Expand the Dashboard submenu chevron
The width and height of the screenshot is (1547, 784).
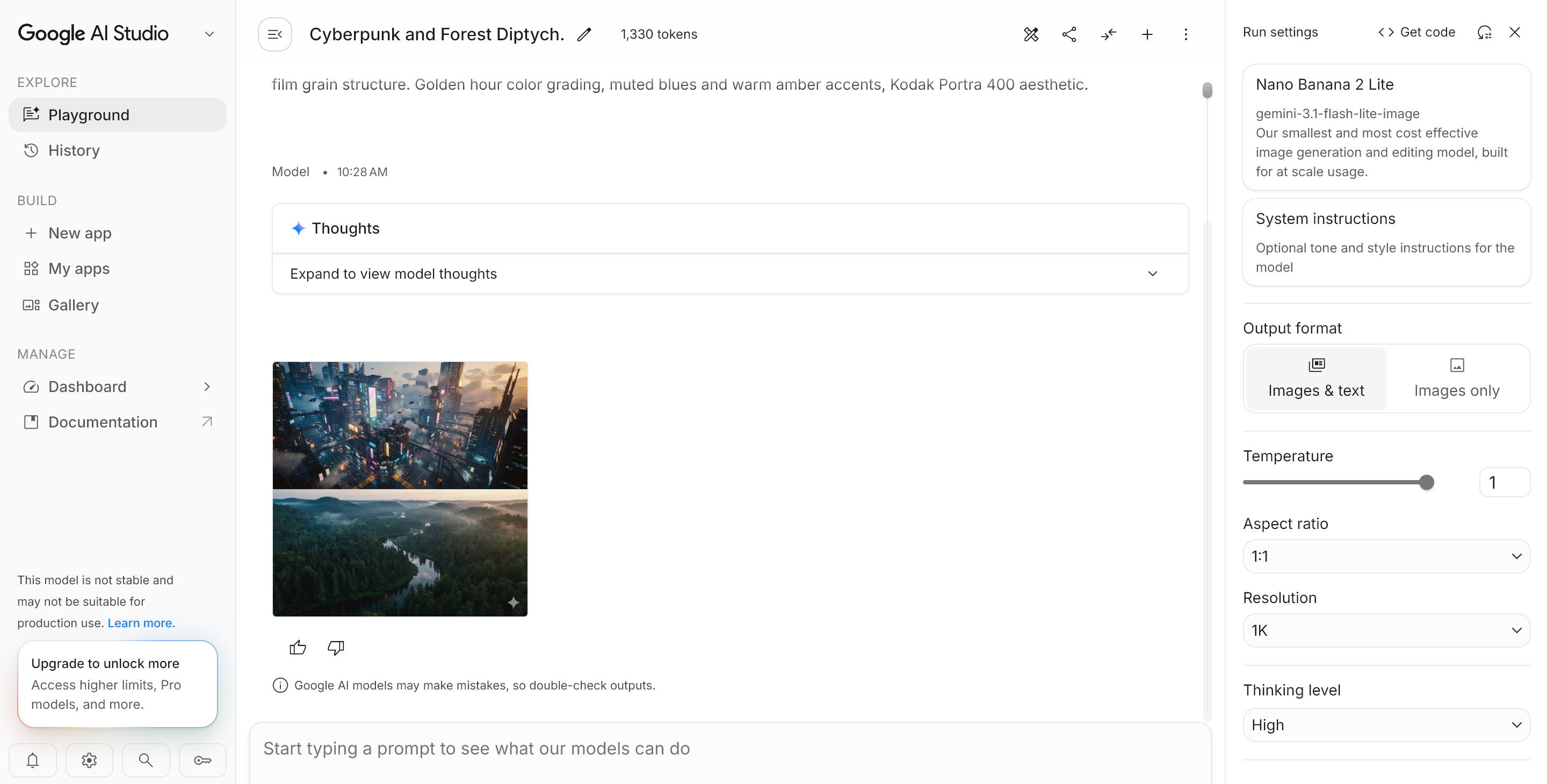207,387
